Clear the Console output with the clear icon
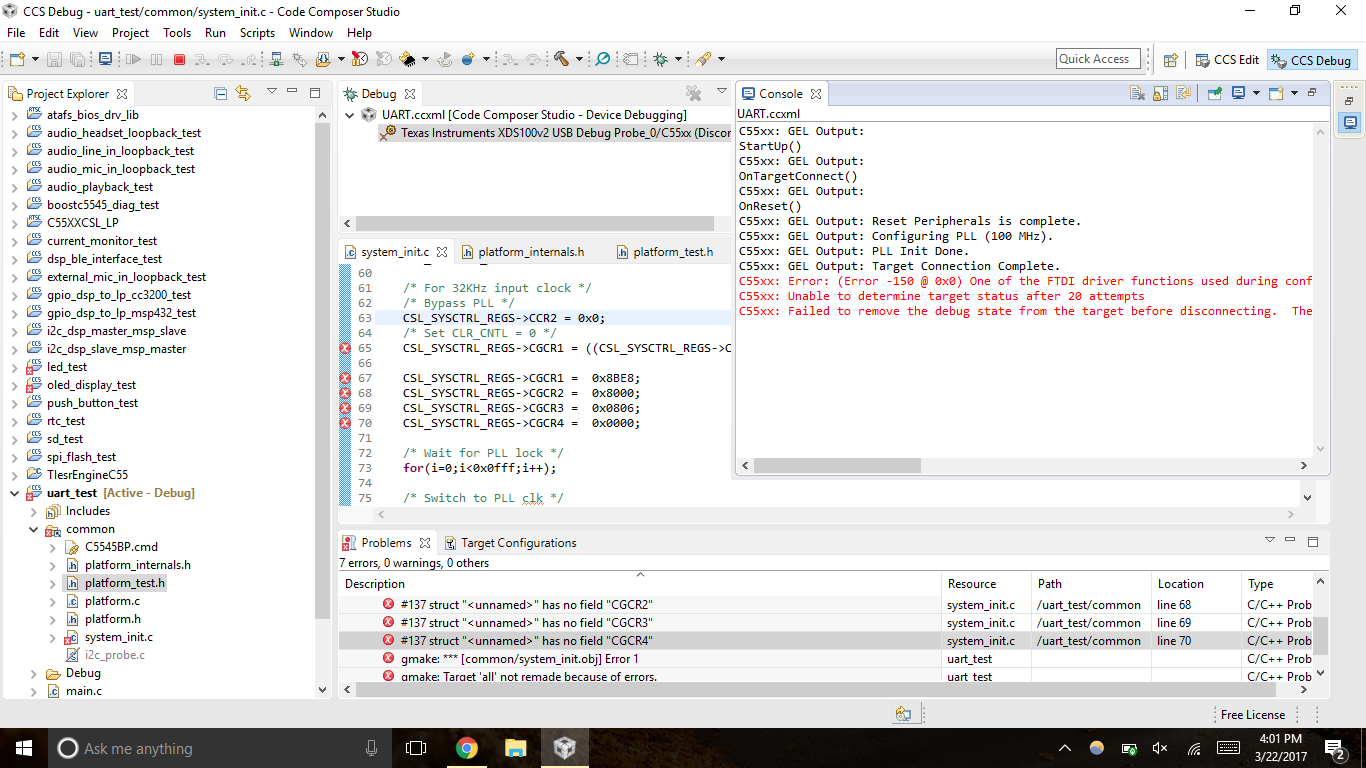Viewport: 1366px width, 768px height. [1138, 92]
